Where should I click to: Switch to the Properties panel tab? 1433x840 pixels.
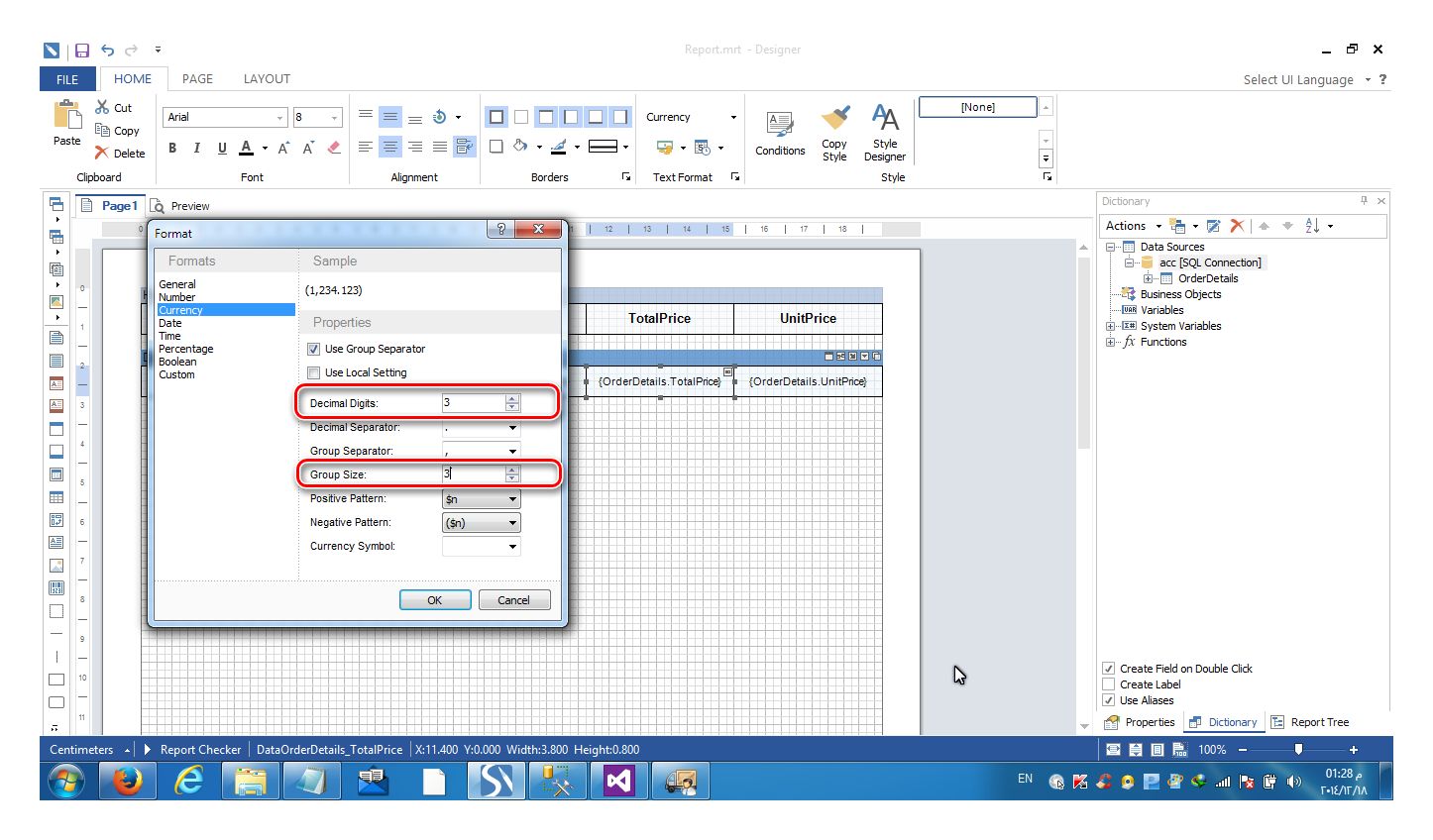(1140, 722)
